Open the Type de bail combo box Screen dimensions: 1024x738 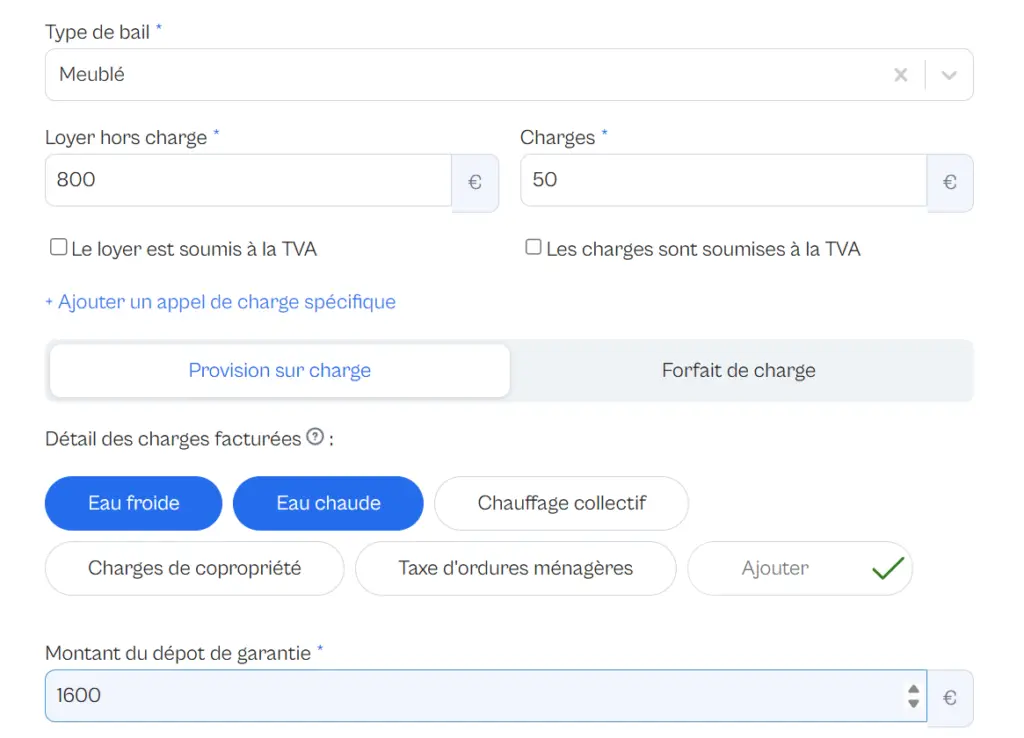pos(509,74)
